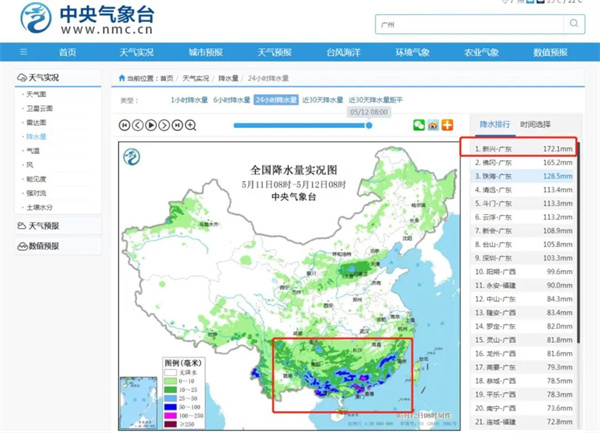
Task: Open 雷达图 in the left sidebar
Action: tap(36, 121)
